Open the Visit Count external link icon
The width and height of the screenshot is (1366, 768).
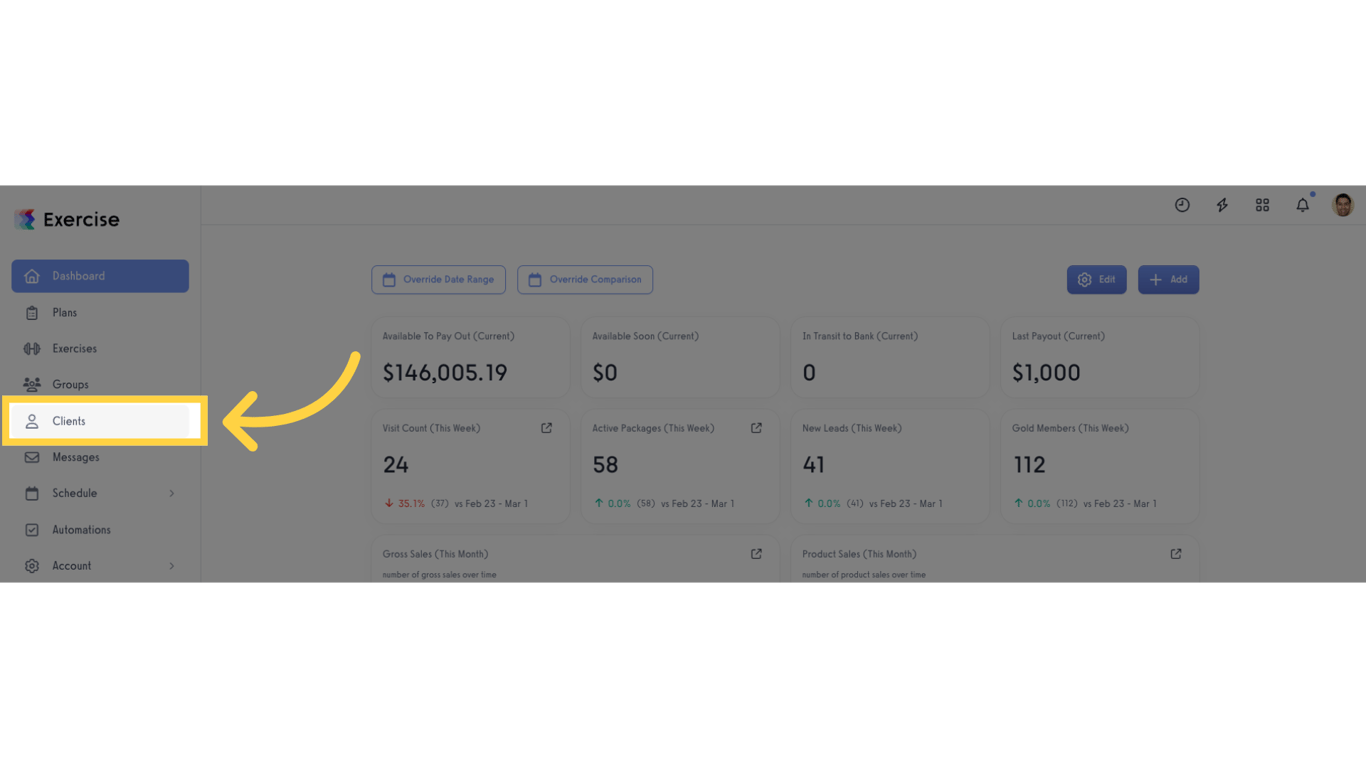546,427
